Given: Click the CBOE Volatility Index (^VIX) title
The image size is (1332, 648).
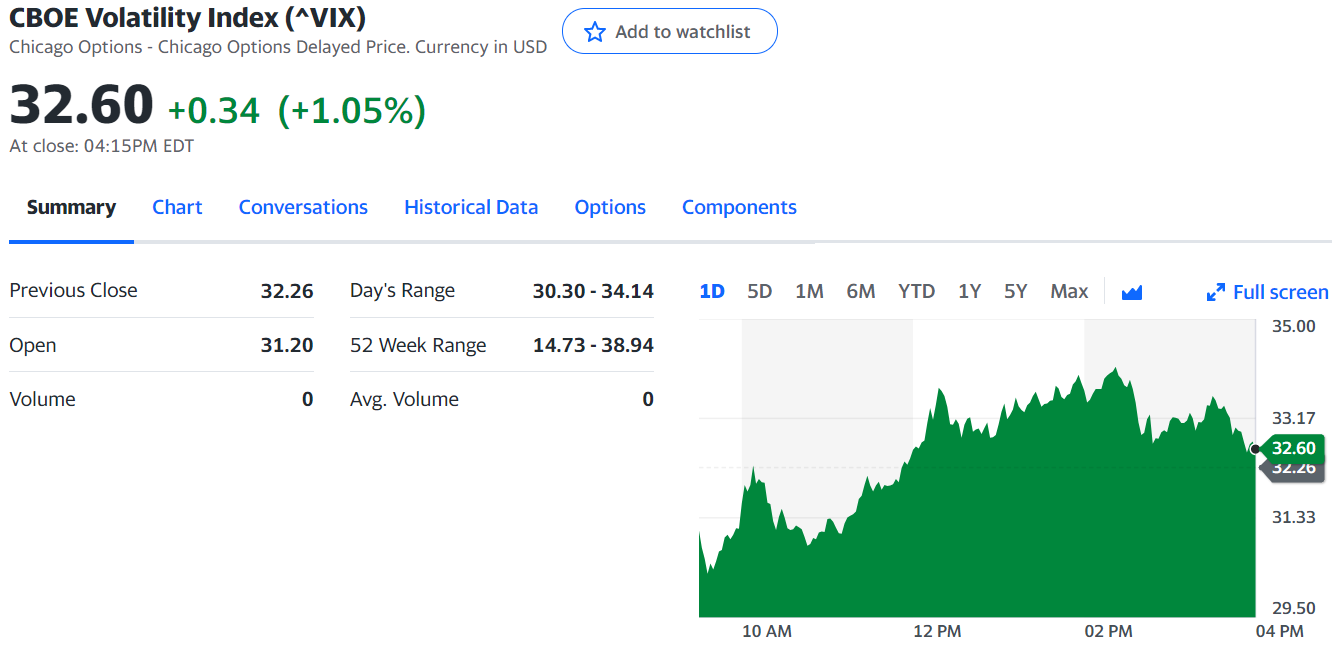Looking at the screenshot, I should click(x=187, y=17).
